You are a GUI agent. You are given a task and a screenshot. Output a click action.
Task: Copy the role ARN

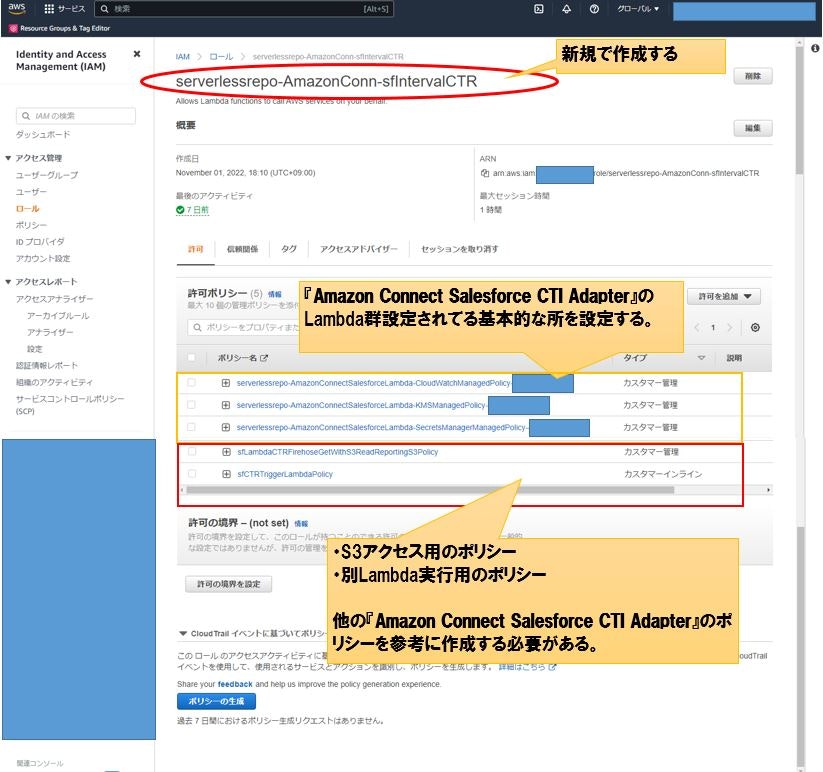484,173
